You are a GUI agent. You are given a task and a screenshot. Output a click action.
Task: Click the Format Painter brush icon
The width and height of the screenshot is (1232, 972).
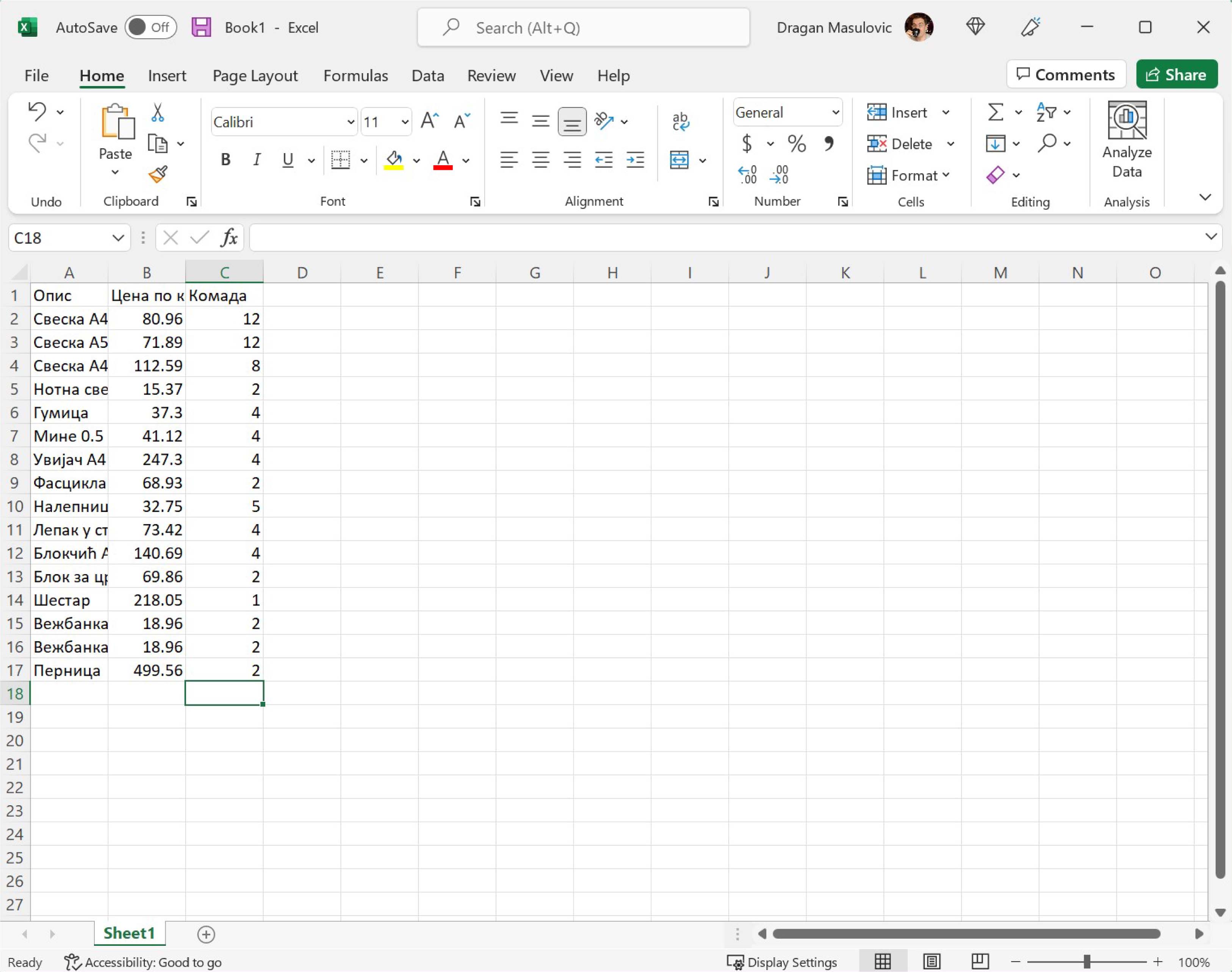[x=158, y=174]
